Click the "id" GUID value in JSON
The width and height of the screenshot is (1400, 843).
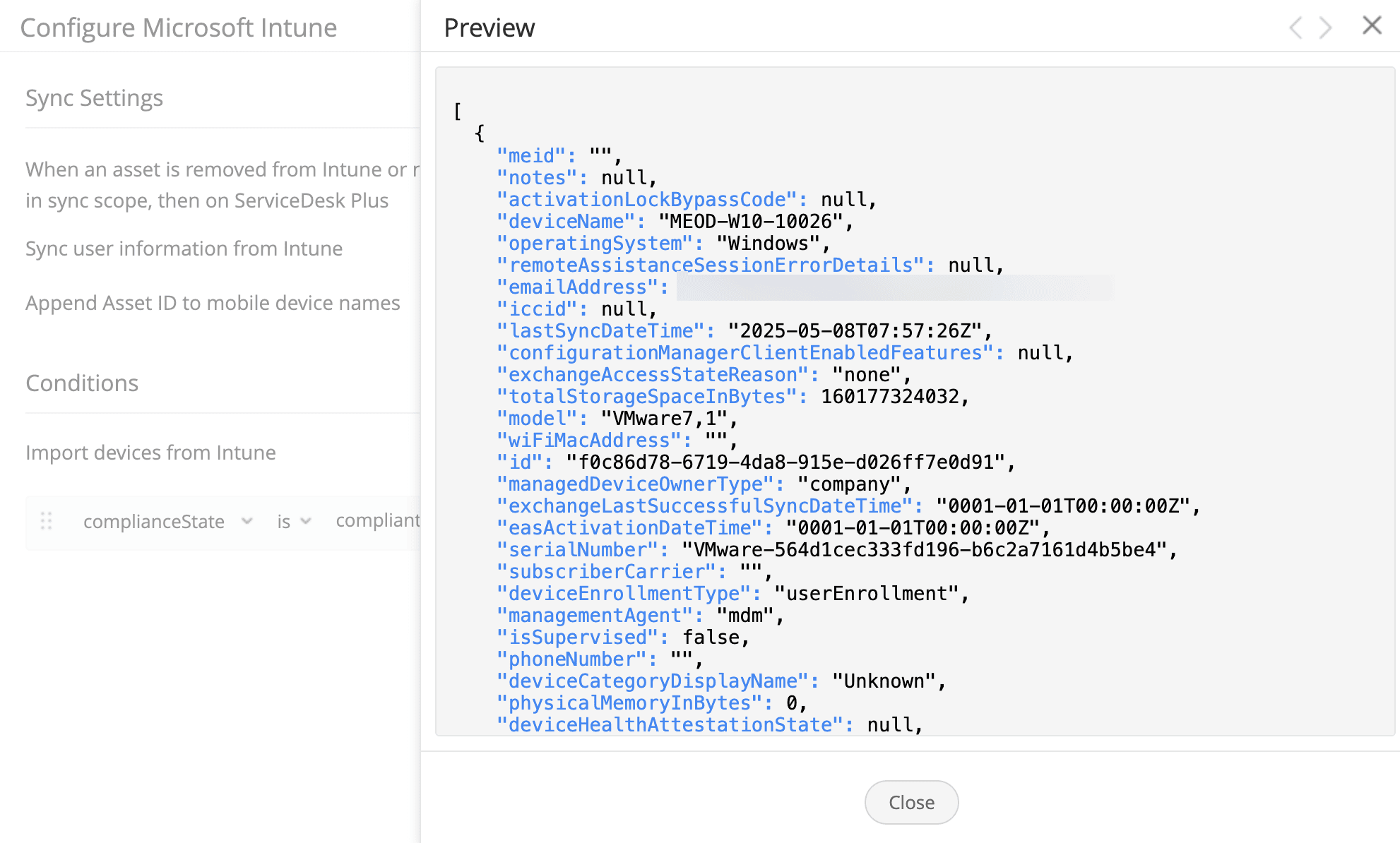coord(785,462)
